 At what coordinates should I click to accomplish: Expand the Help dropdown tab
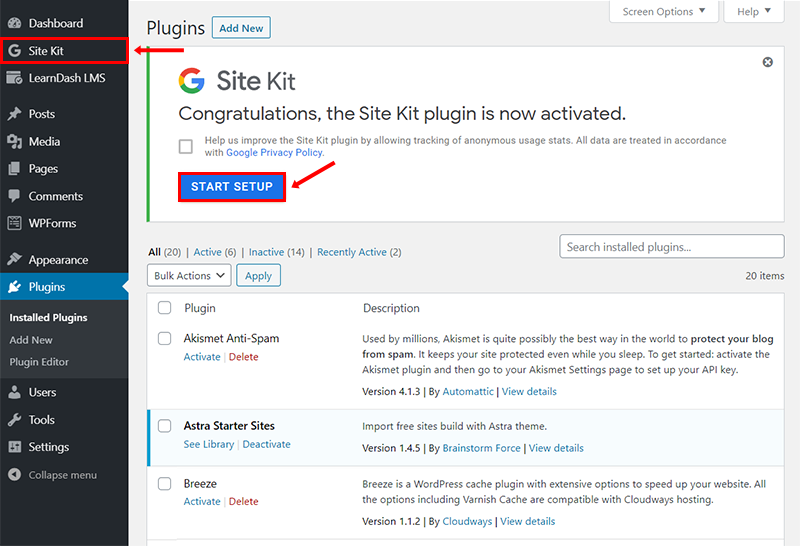(x=754, y=12)
